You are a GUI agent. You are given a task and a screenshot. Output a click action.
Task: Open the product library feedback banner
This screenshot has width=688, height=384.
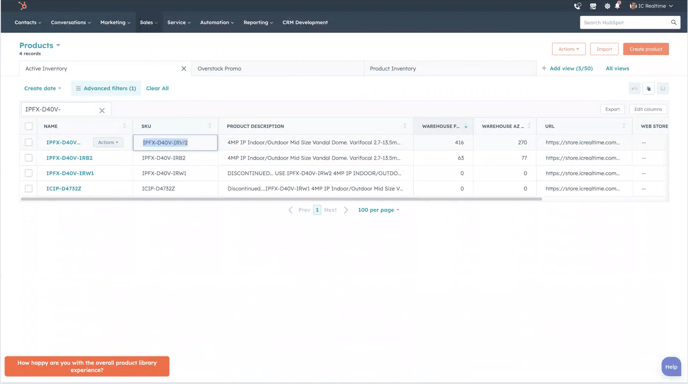[87, 366]
